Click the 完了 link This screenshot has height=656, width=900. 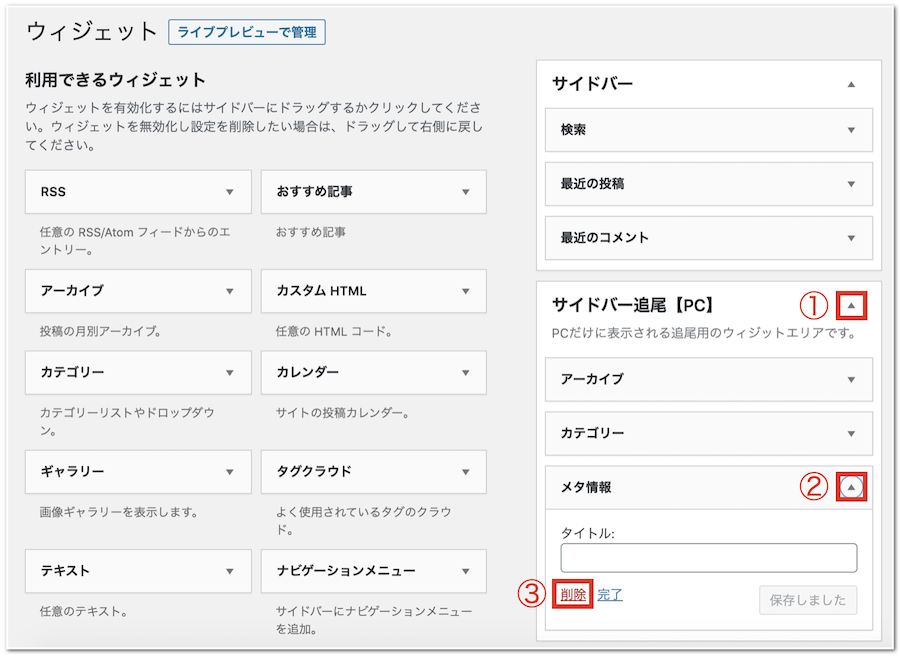pos(610,594)
